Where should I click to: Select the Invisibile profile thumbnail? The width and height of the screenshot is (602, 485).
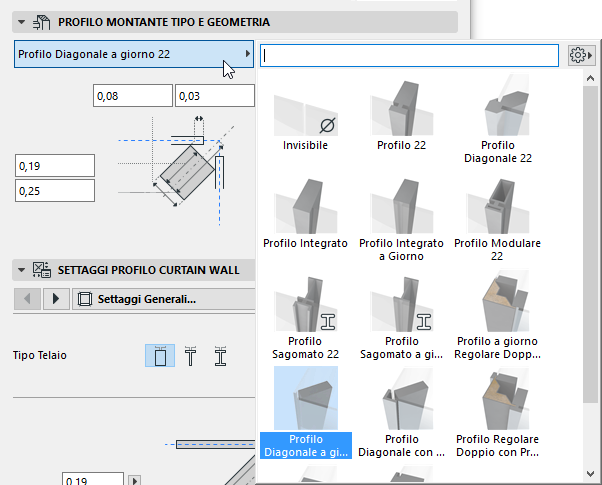tap(306, 115)
